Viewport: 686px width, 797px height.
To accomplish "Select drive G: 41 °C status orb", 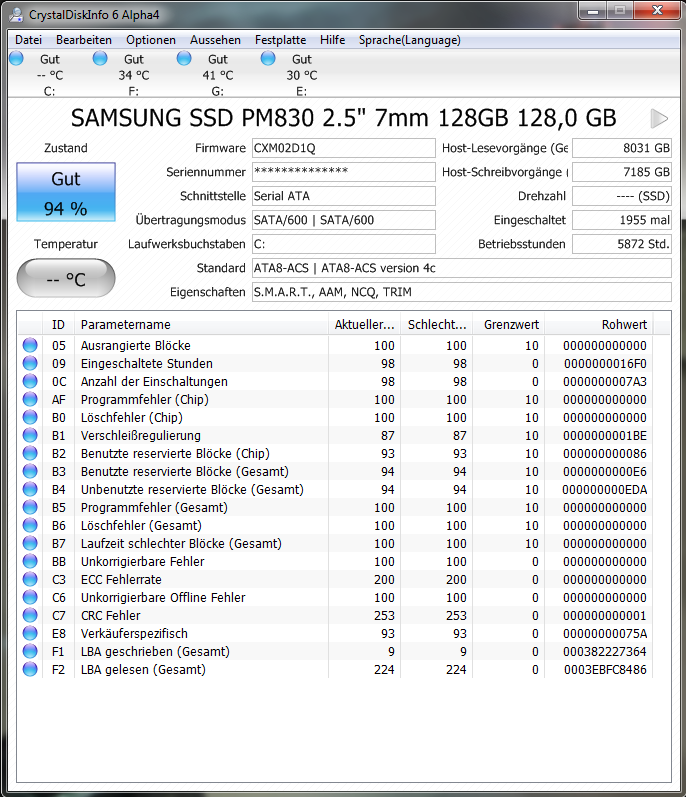I will (x=184, y=58).
